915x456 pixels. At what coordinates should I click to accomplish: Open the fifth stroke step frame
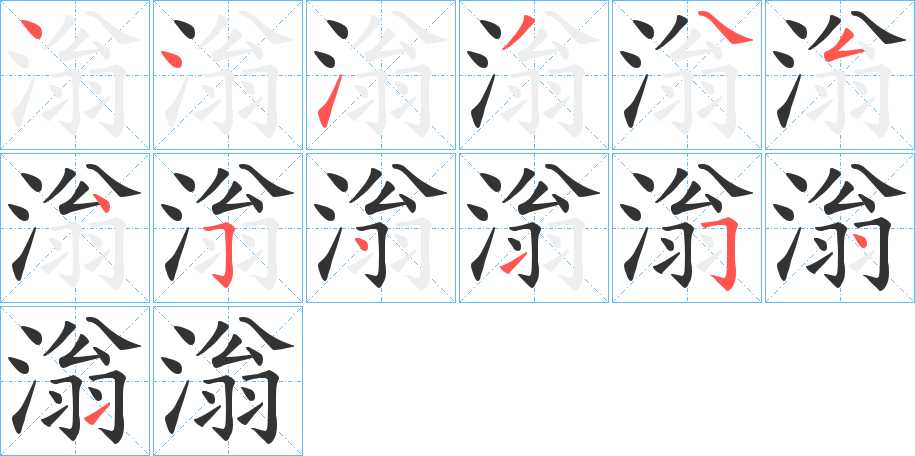coord(687,75)
